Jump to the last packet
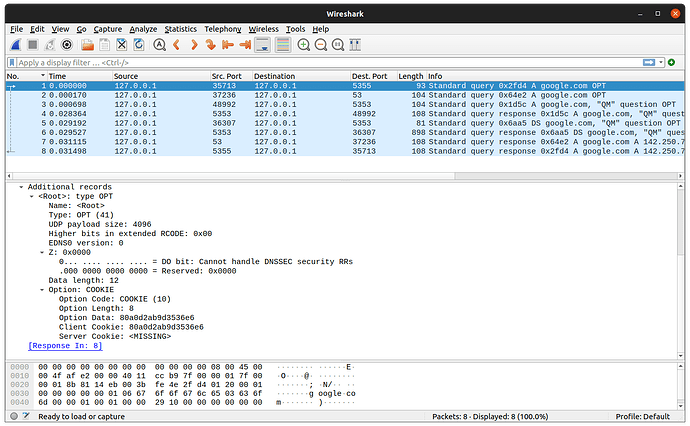The height and width of the screenshot is (426, 690). click(245, 45)
